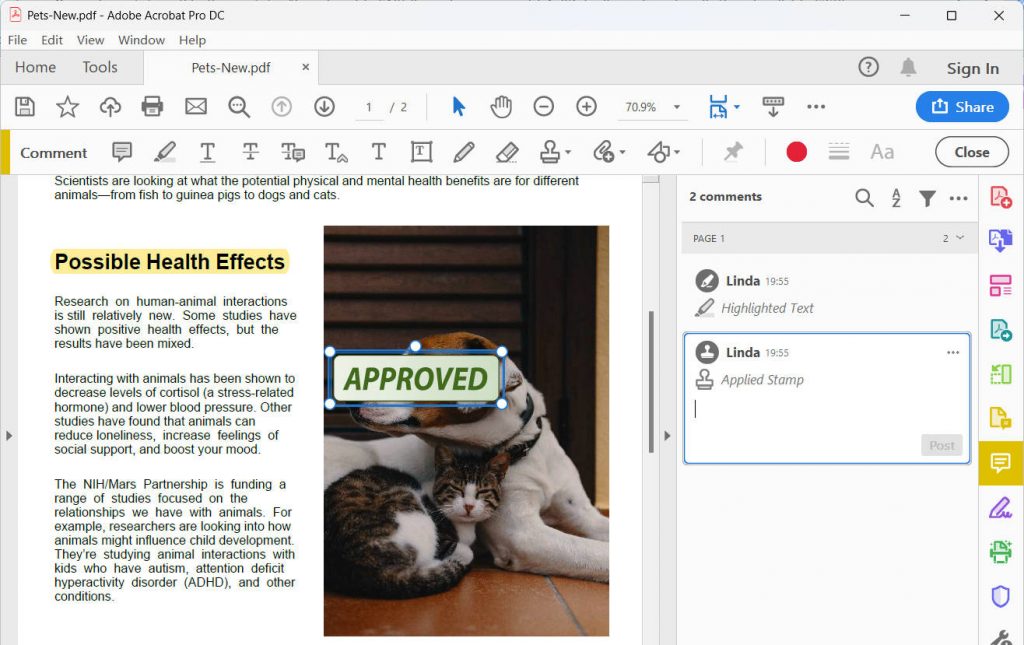Select the Sticky Note tool
1024x645 pixels.
121,152
